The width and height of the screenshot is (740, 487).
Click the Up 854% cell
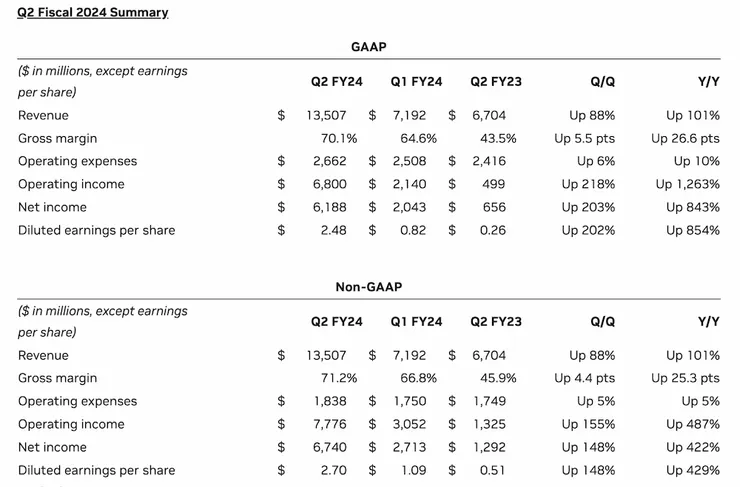[x=693, y=231]
